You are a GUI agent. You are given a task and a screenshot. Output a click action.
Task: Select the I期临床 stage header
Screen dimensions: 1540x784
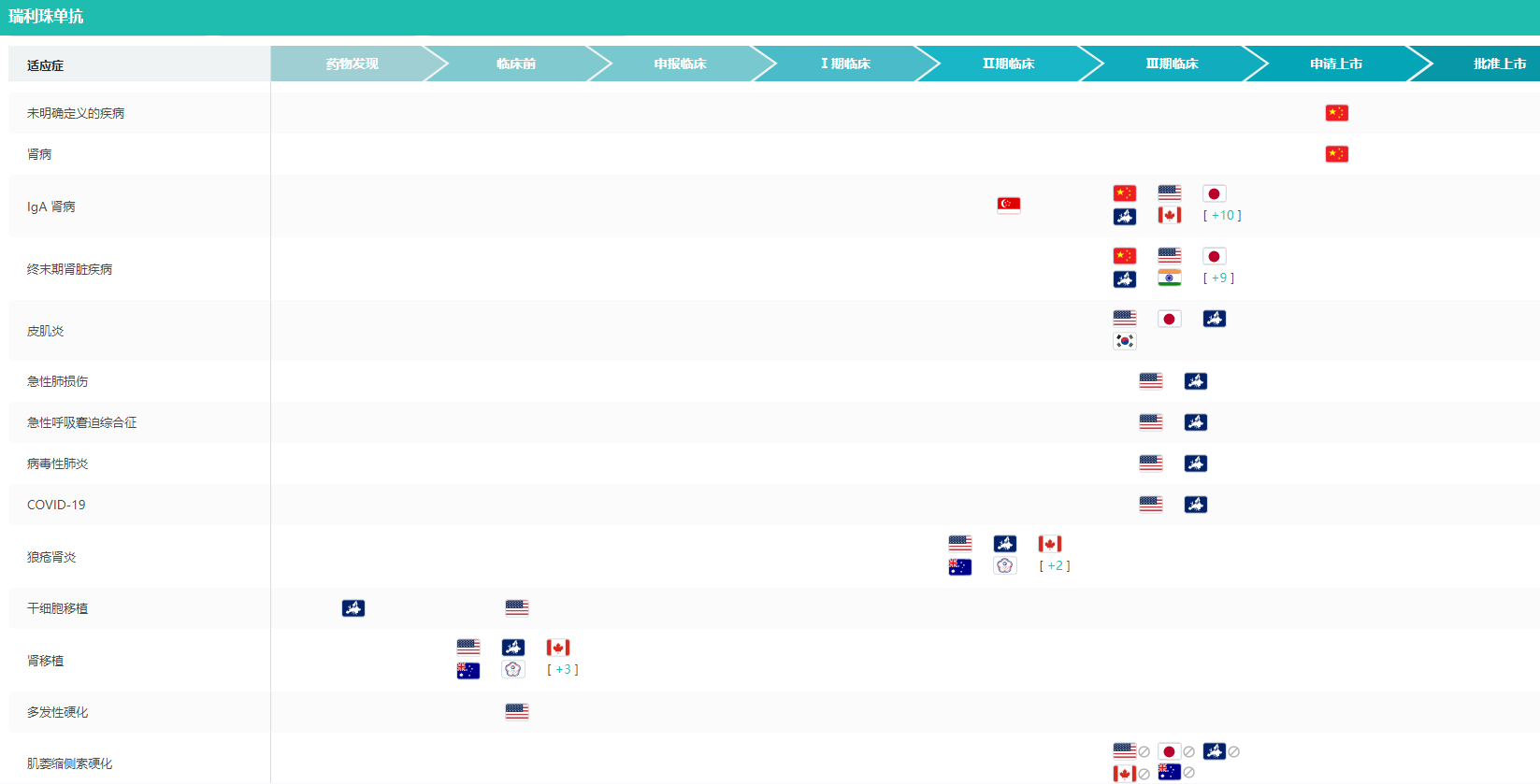tap(845, 64)
